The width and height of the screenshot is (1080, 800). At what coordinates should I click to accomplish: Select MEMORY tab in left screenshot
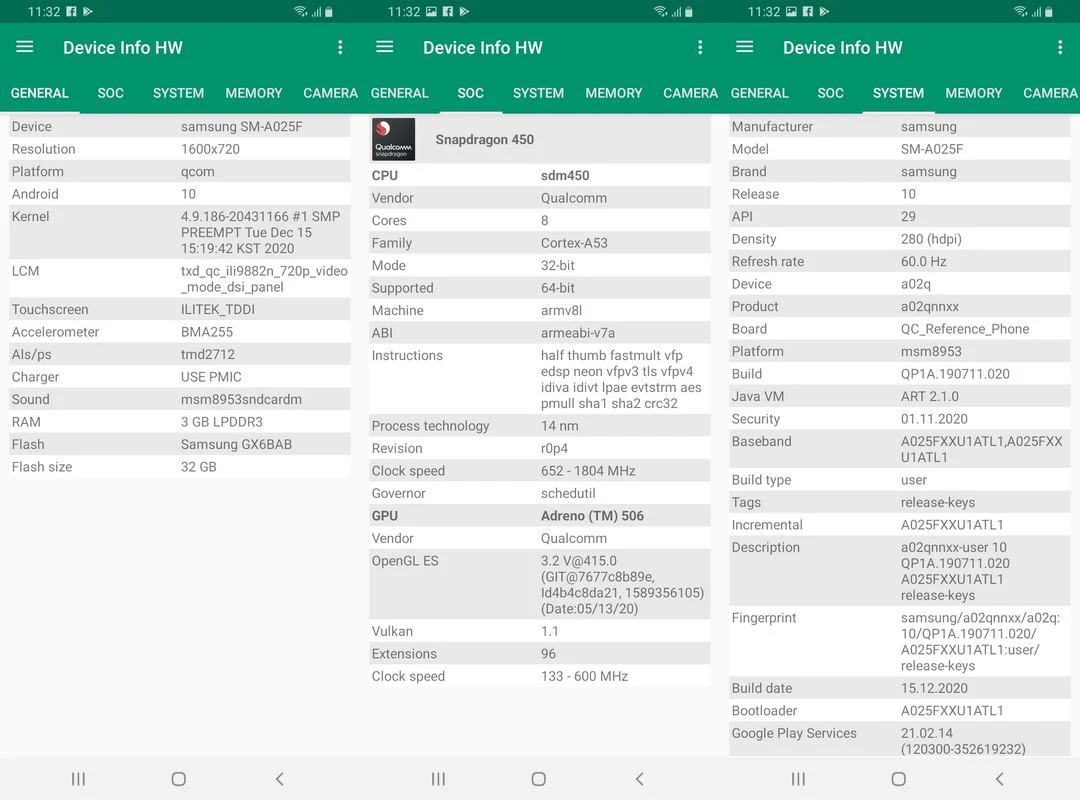tap(253, 93)
